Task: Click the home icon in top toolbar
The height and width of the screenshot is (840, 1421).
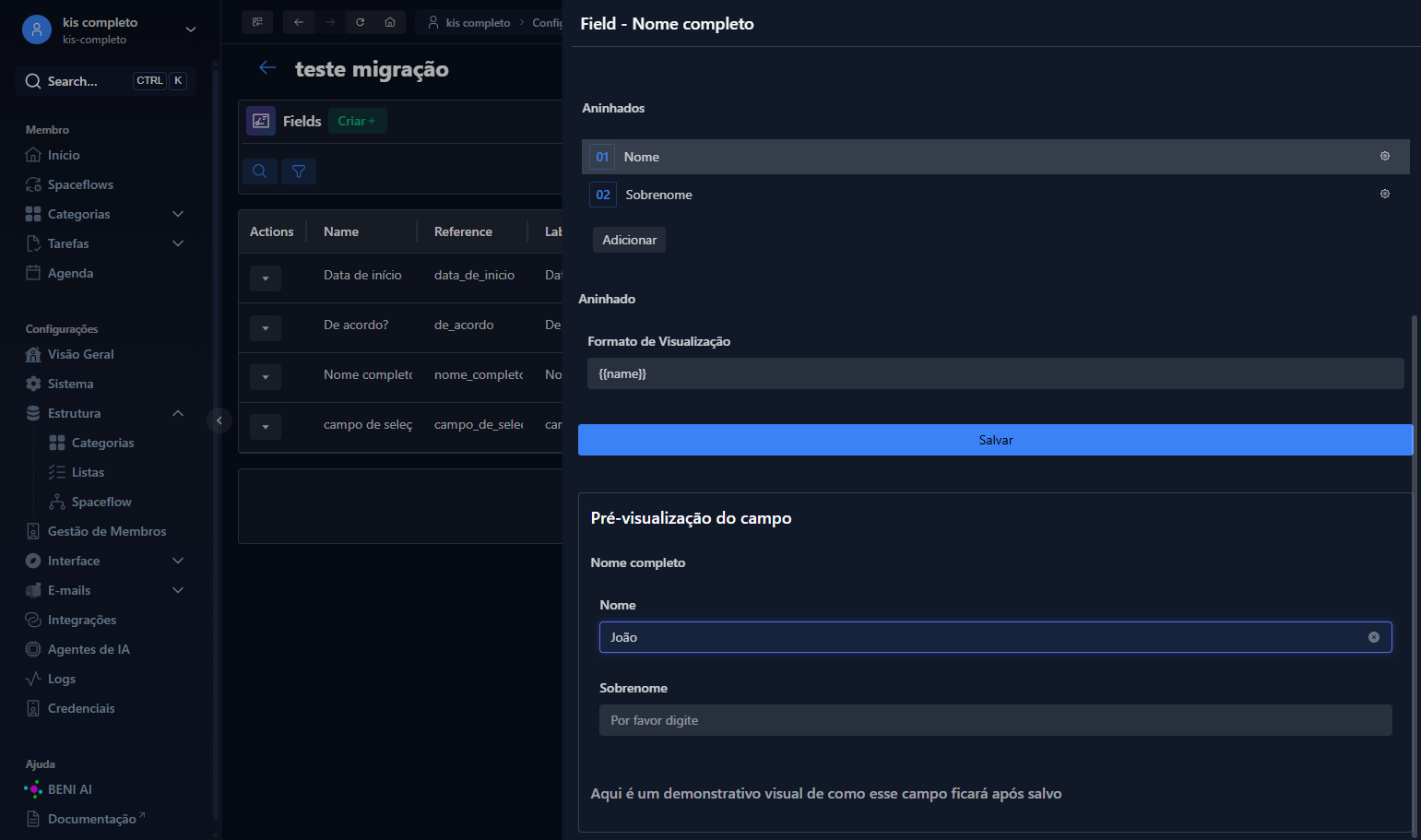Action: click(390, 22)
